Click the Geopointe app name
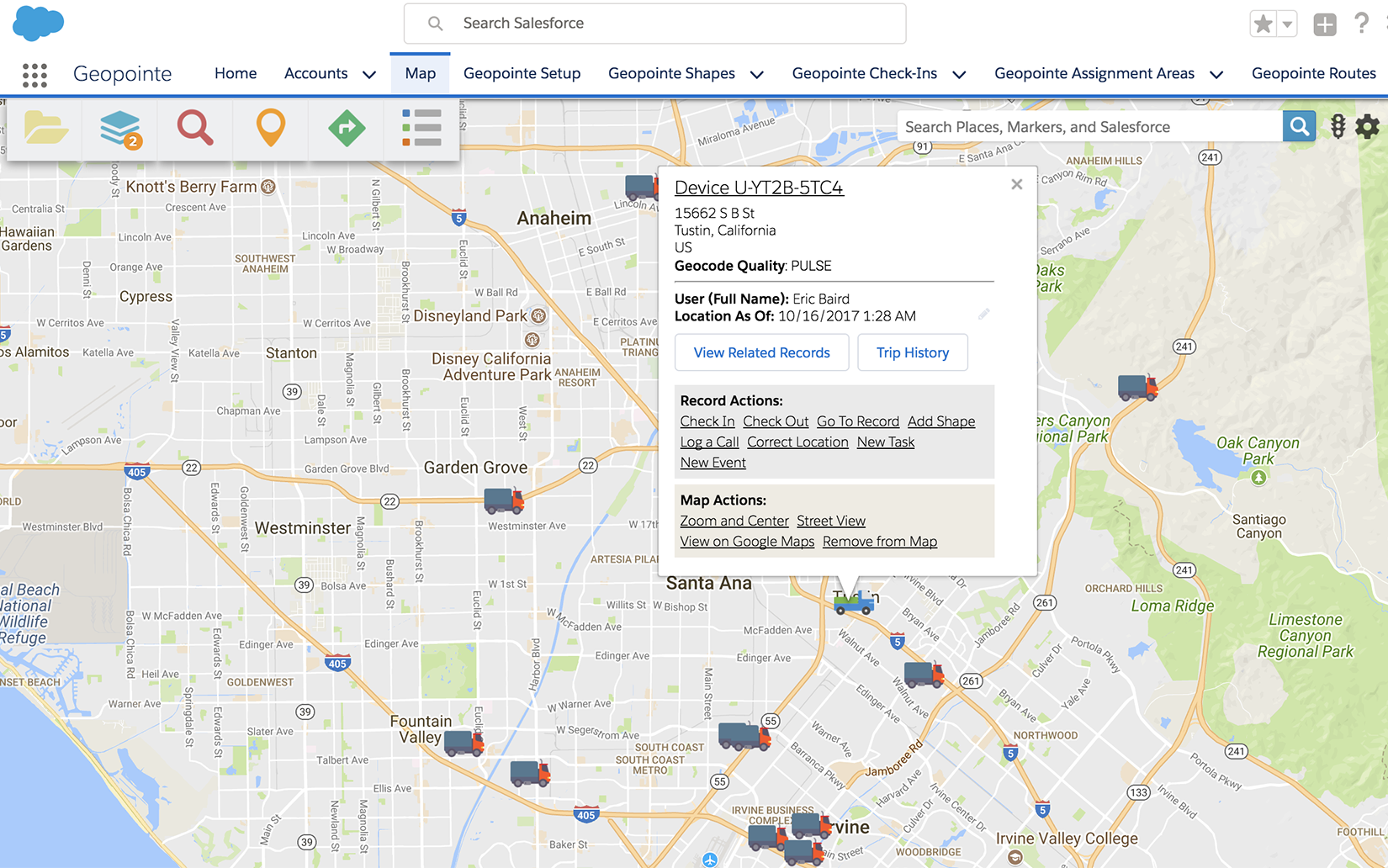 (123, 74)
